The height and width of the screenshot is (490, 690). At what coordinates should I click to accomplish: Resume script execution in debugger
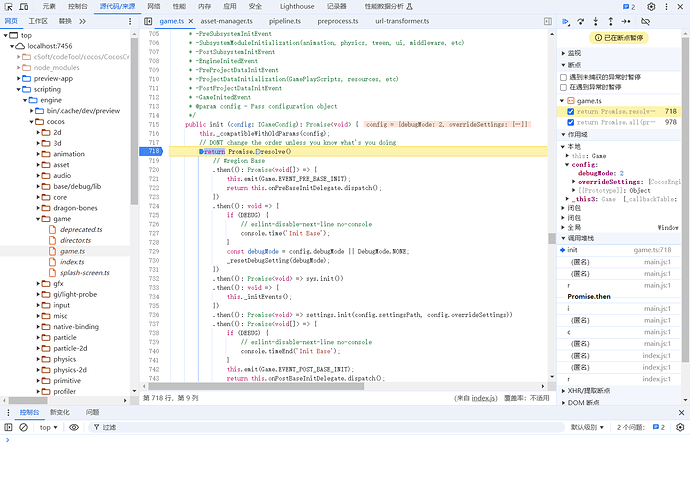click(x=566, y=20)
